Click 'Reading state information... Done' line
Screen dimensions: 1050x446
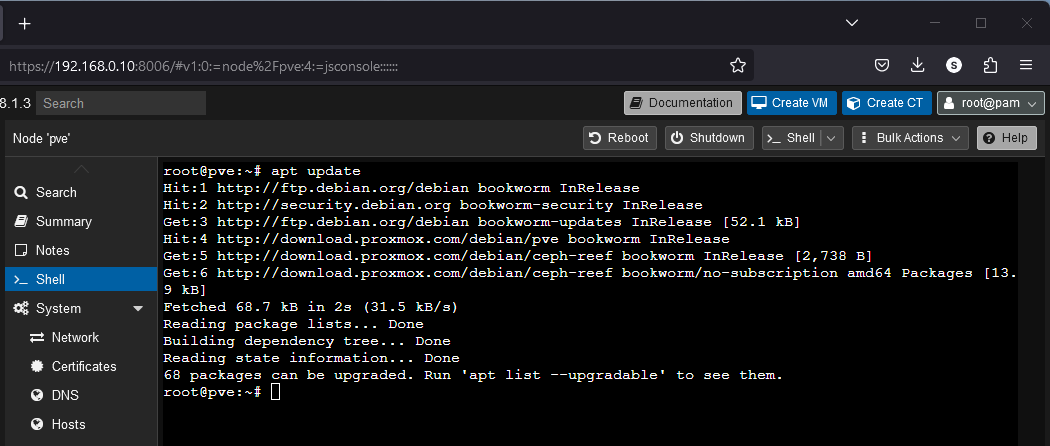[311, 358]
